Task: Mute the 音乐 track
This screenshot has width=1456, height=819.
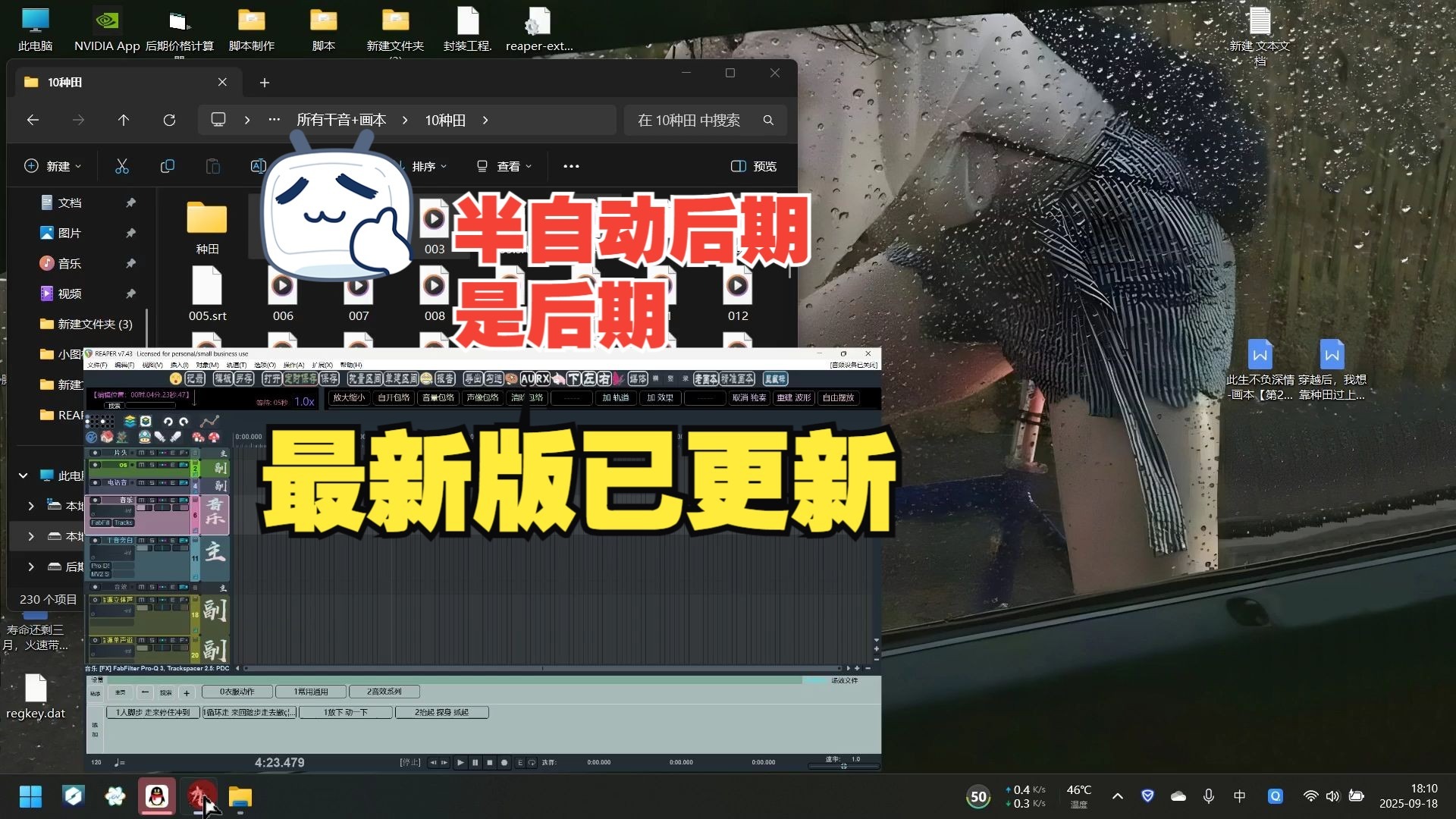Action: click(x=141, y=500)
